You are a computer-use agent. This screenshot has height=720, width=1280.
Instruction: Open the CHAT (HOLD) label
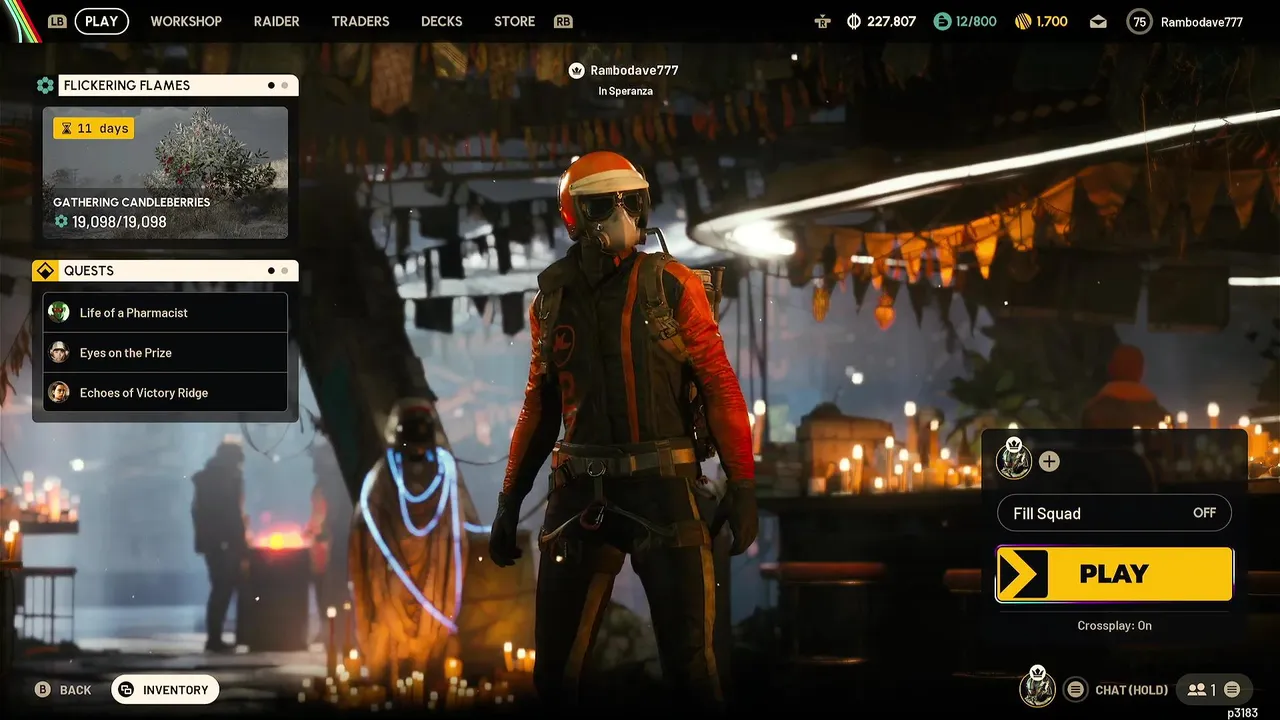pos(1131,690)
